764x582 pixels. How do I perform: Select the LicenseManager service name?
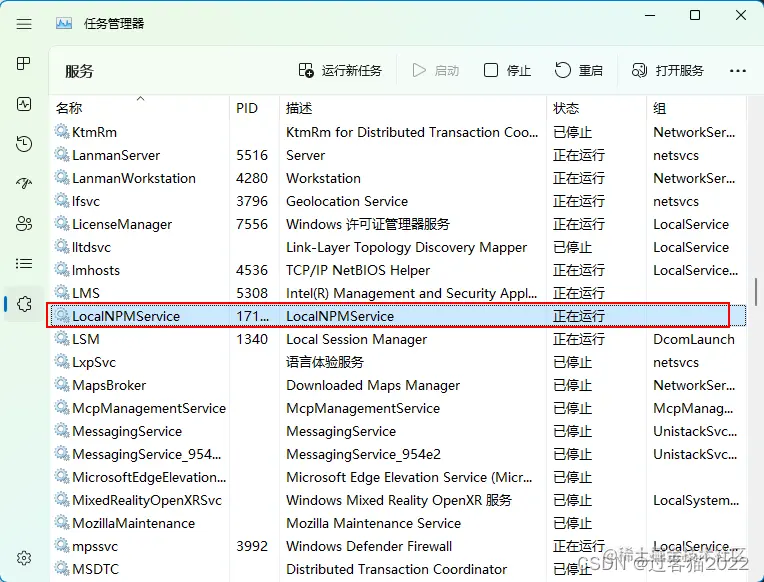tap(122, 224)
